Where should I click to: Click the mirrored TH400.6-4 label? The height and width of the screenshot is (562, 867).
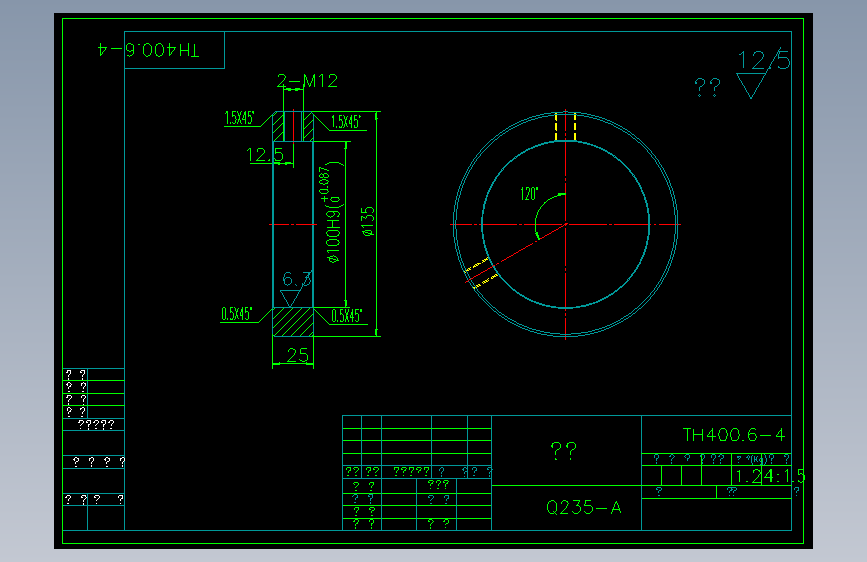tap(149, 50)
